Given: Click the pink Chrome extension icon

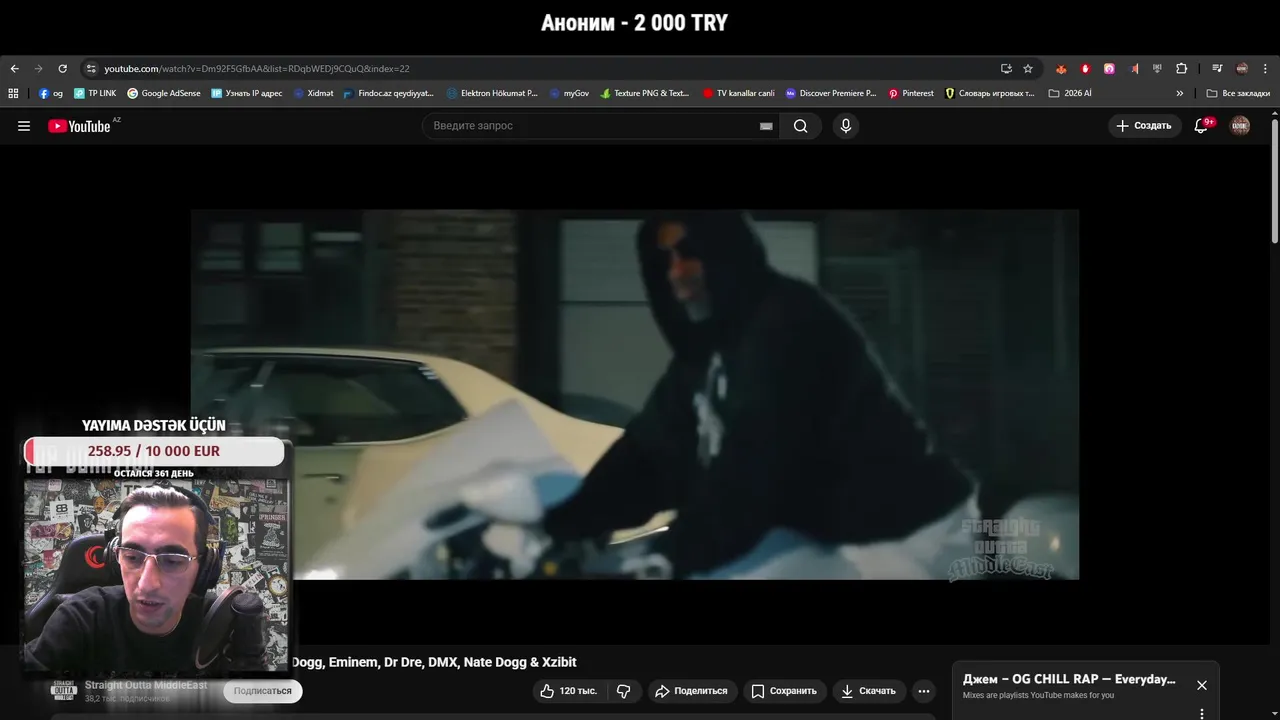Looking at the screenshot, I should (x=1109, y=69).
